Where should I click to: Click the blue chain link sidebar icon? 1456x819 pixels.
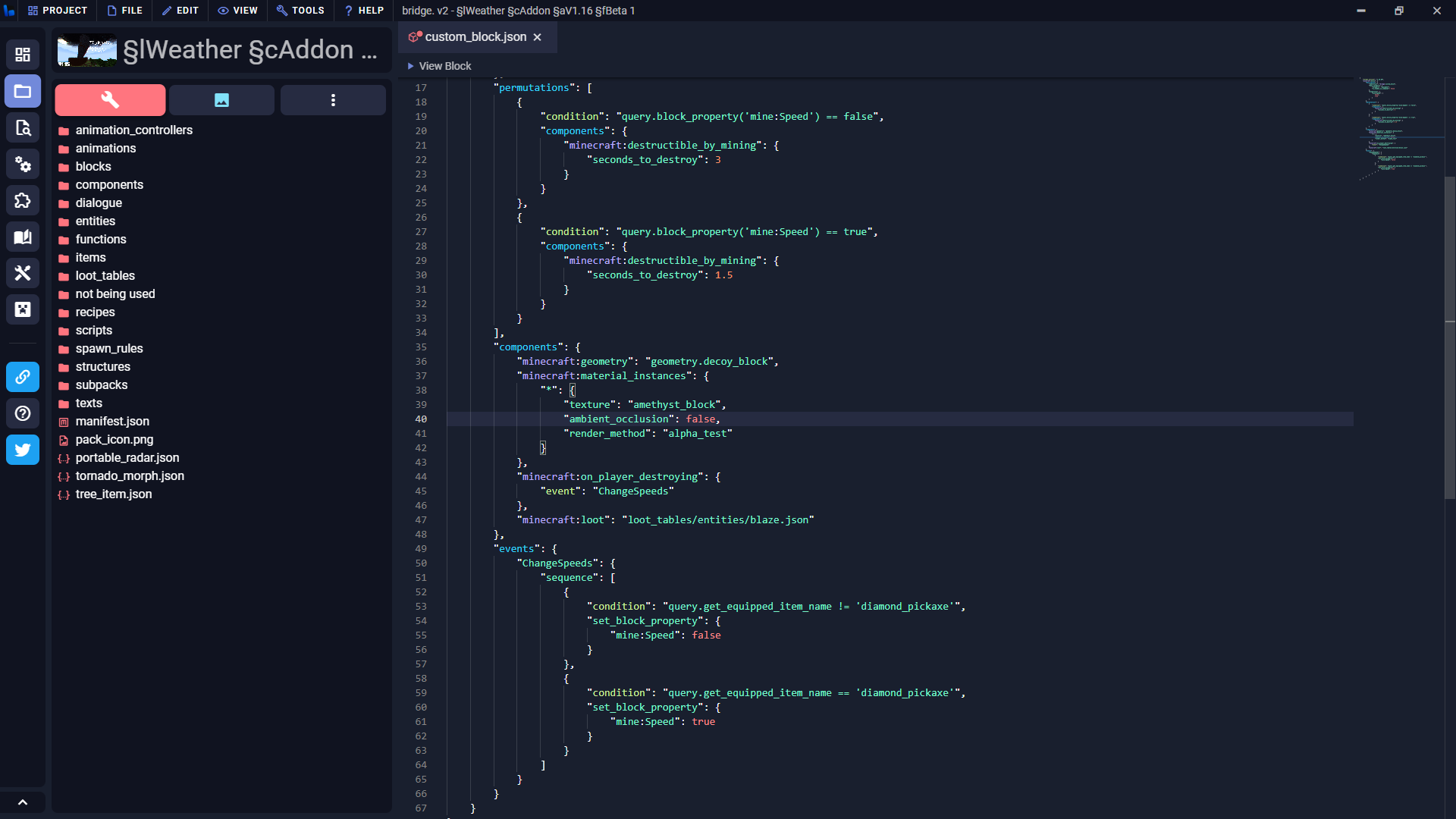(23, 377)
